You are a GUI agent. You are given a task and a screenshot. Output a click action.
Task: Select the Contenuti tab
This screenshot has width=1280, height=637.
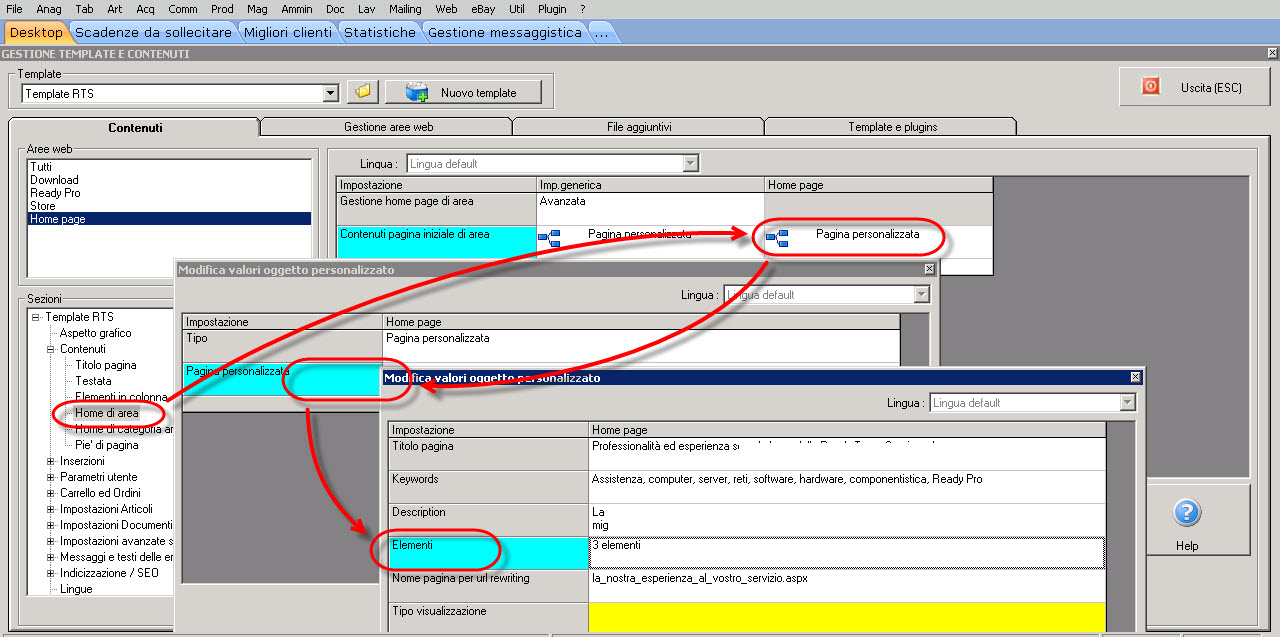pyautogui.click(x=135, y=127)
